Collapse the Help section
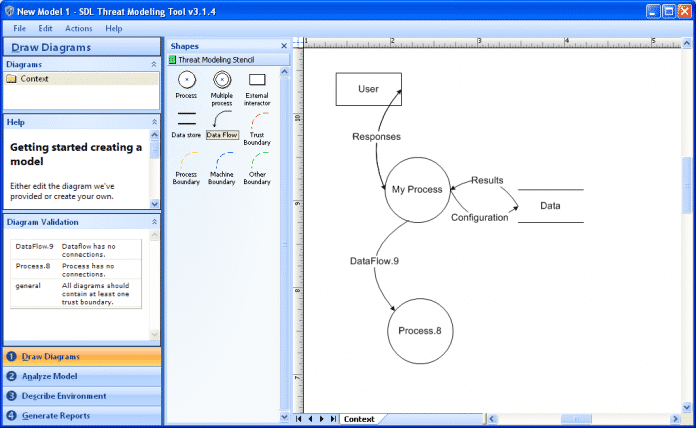 (154, 122)
